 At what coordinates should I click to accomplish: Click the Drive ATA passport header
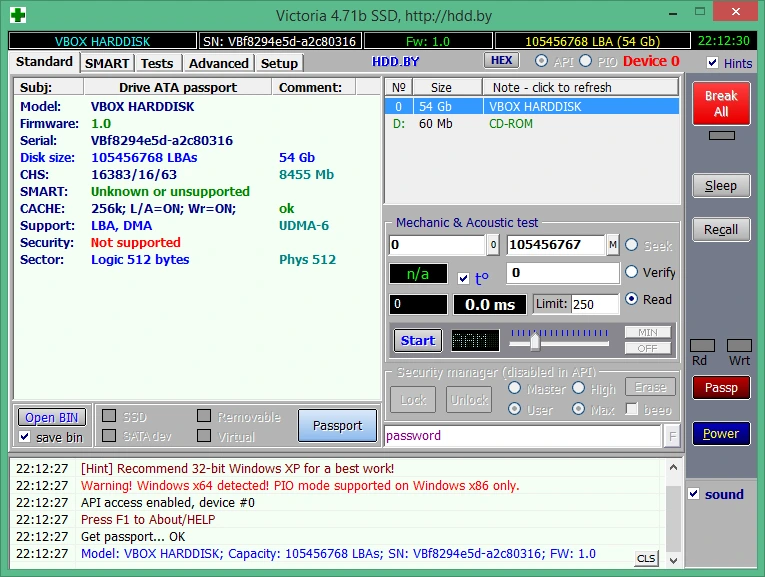coord(178,87)
